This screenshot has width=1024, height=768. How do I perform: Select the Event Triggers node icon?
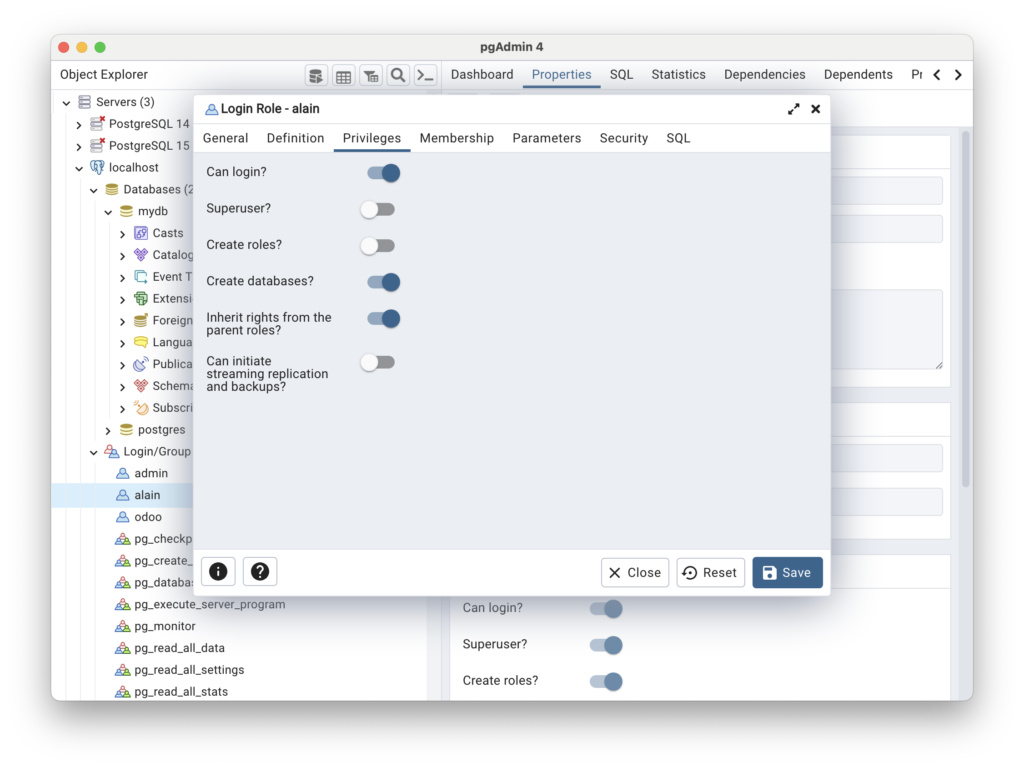tap(140, 277)
